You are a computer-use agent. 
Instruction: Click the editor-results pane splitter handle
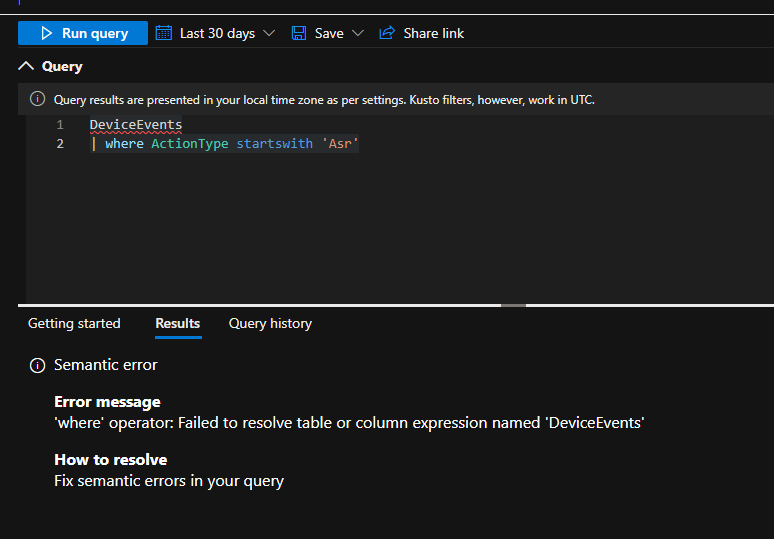[513, 306]
